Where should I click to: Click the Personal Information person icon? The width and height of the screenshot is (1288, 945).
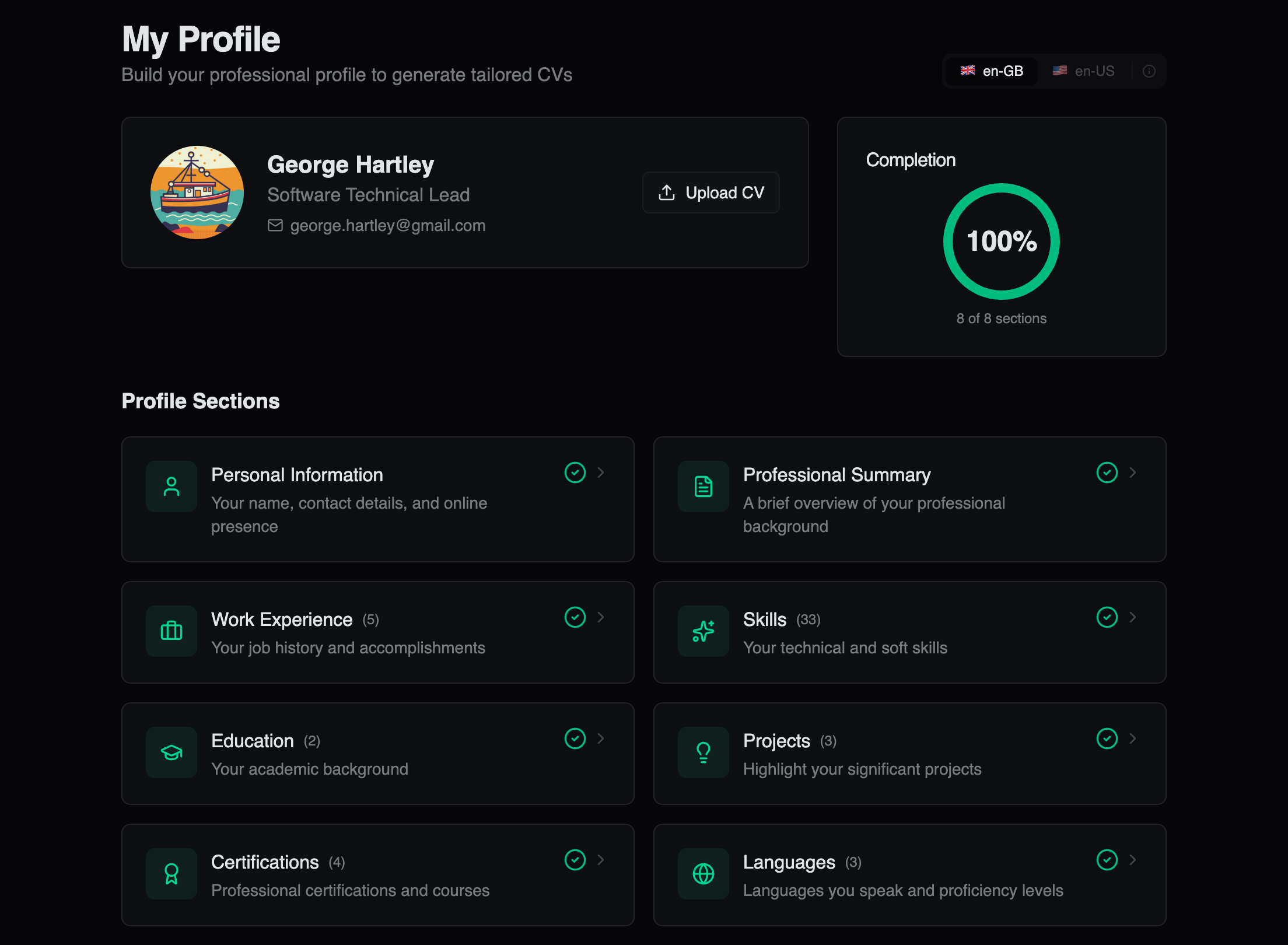point(171,487)
